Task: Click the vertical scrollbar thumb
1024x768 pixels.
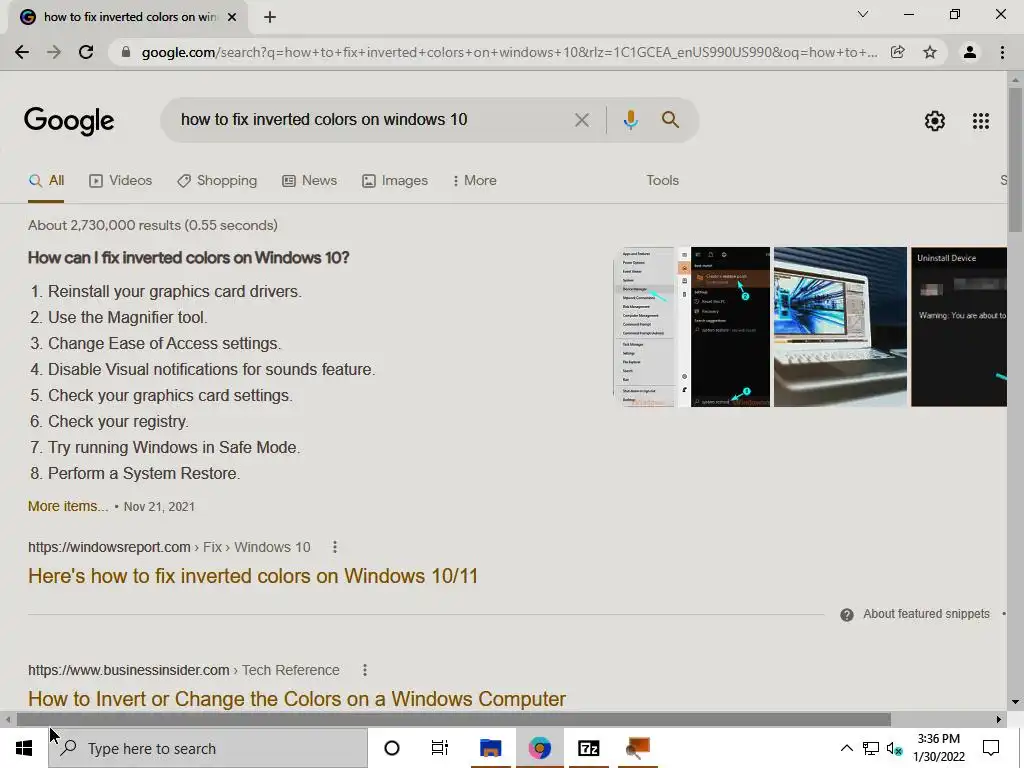Action: coord(1015,159)
